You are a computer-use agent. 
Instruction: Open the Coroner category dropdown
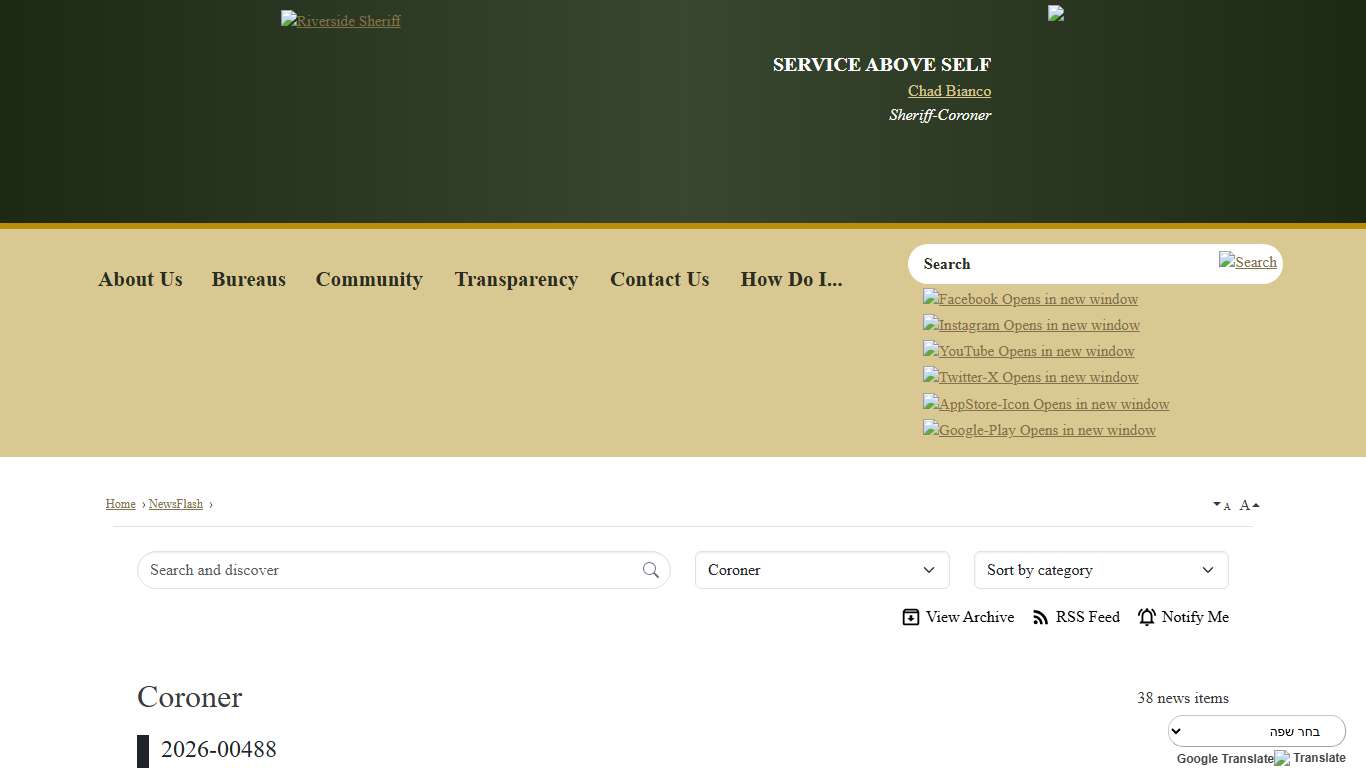coord(821,570)
